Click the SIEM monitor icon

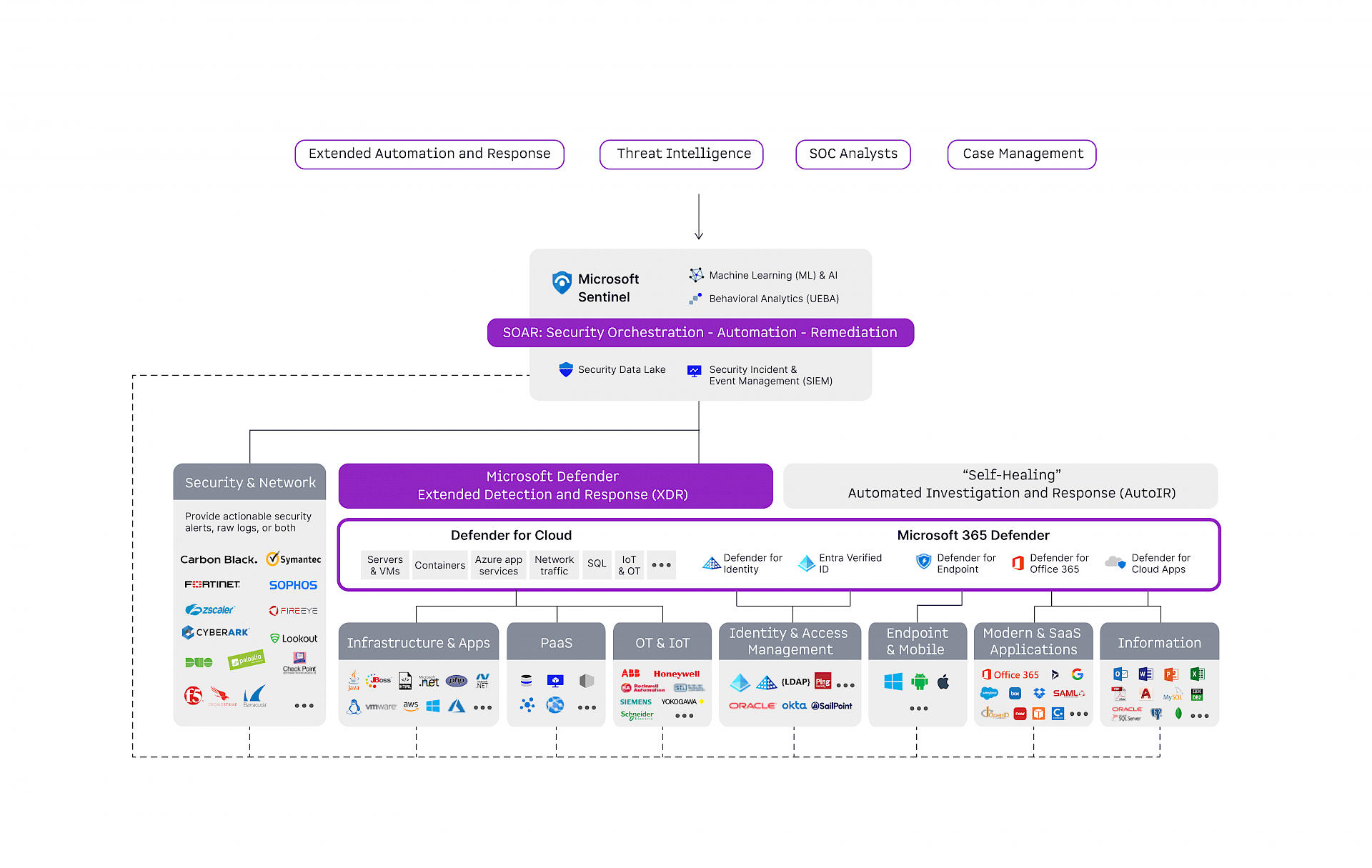pyautogui.click(x=694, y=371)
